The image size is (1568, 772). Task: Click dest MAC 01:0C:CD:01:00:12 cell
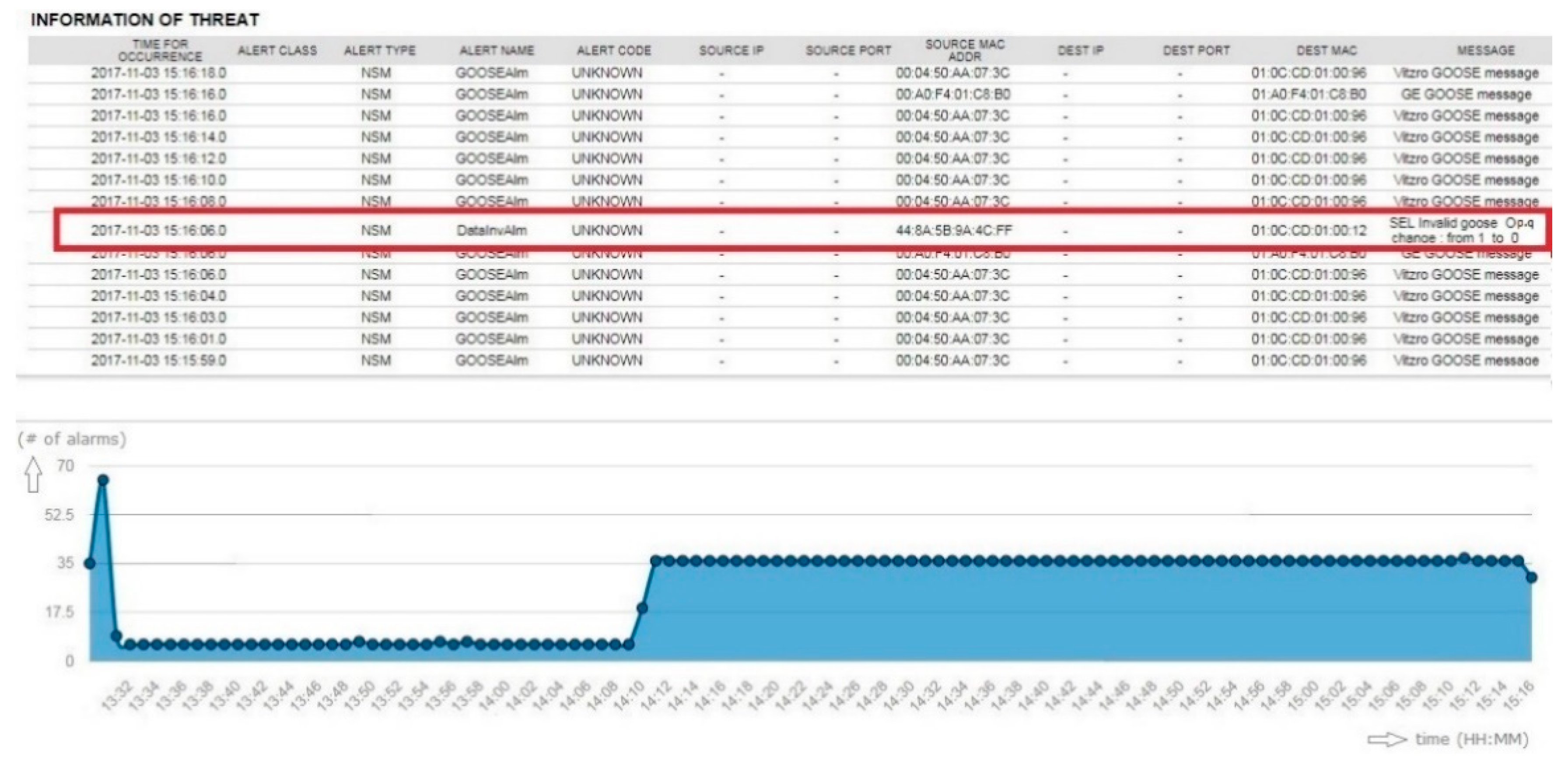tap(1309, 231)
